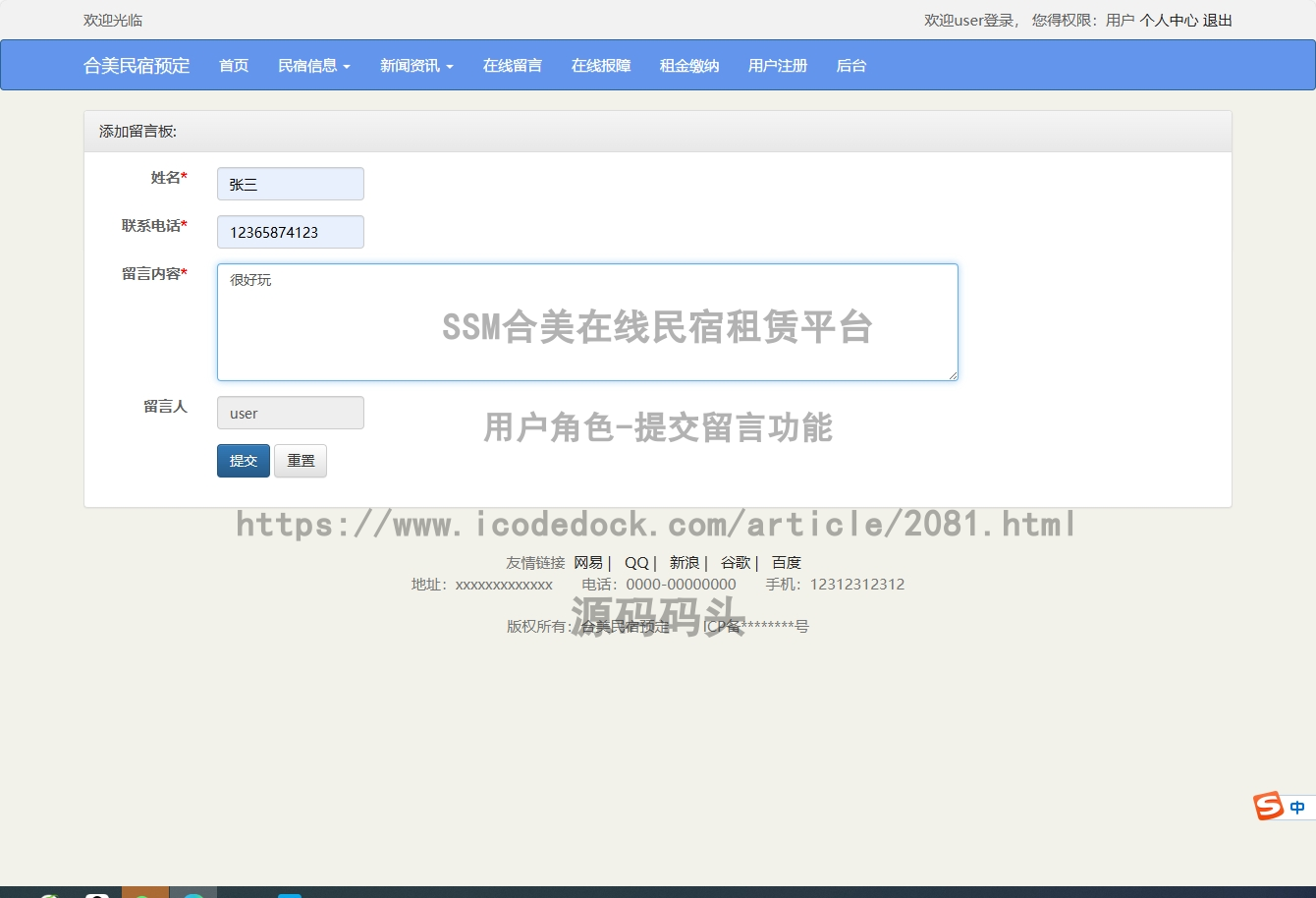
Task: Focus the 姓名 input field
Action: click(291, 184)
